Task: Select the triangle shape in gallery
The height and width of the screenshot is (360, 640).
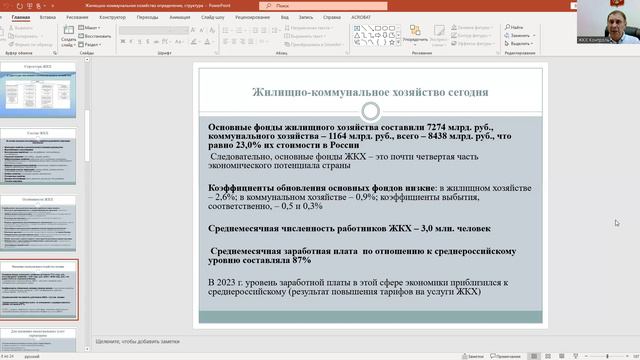Action: 357,35
